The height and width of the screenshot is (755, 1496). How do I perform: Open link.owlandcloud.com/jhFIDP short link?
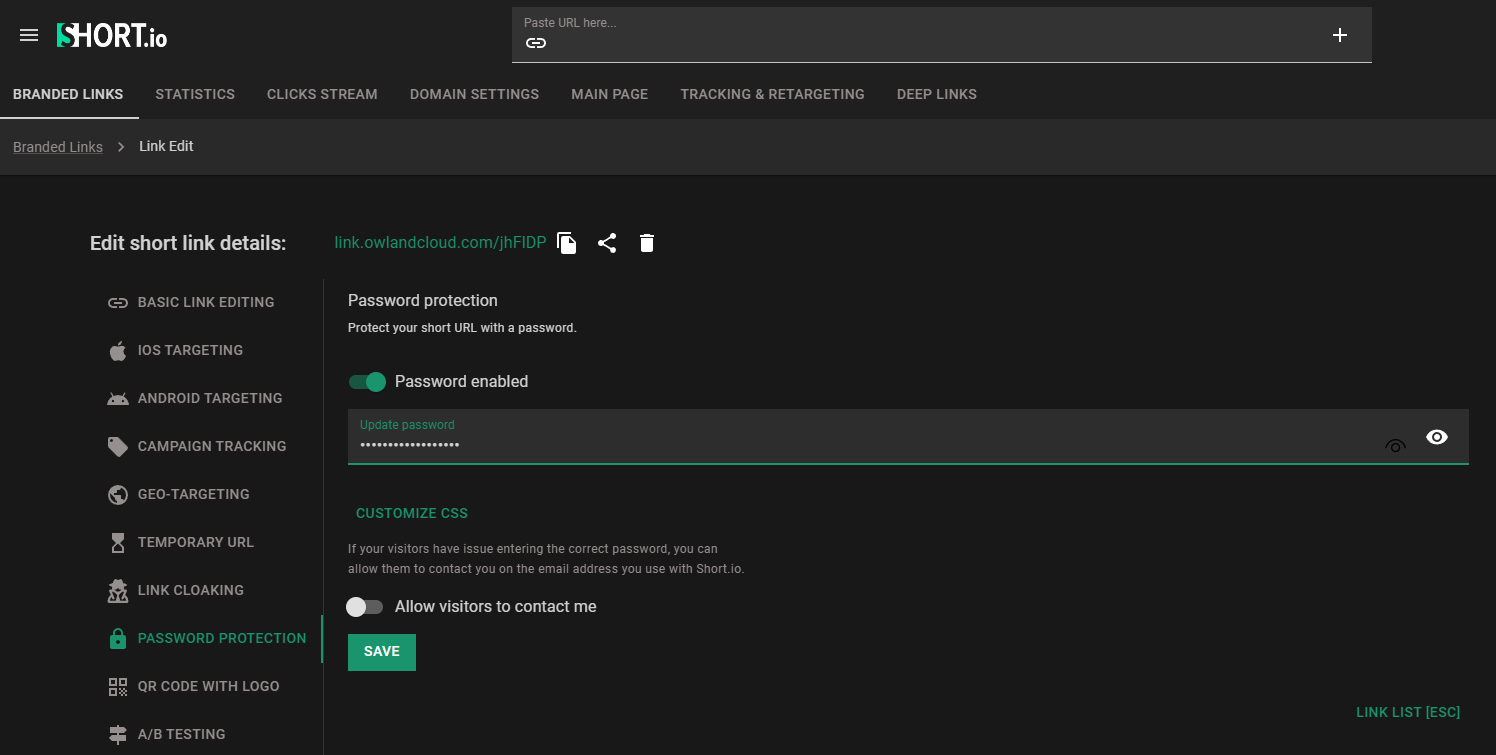[x=440, y=243]
